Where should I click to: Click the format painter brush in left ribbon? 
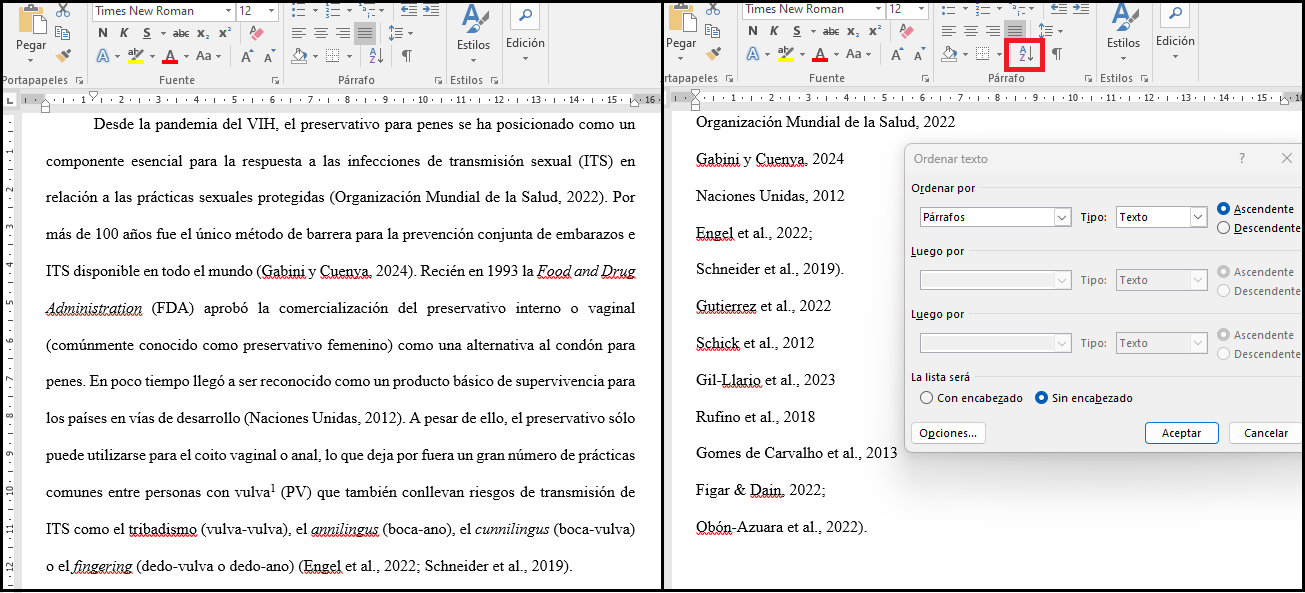pos(64,56)
